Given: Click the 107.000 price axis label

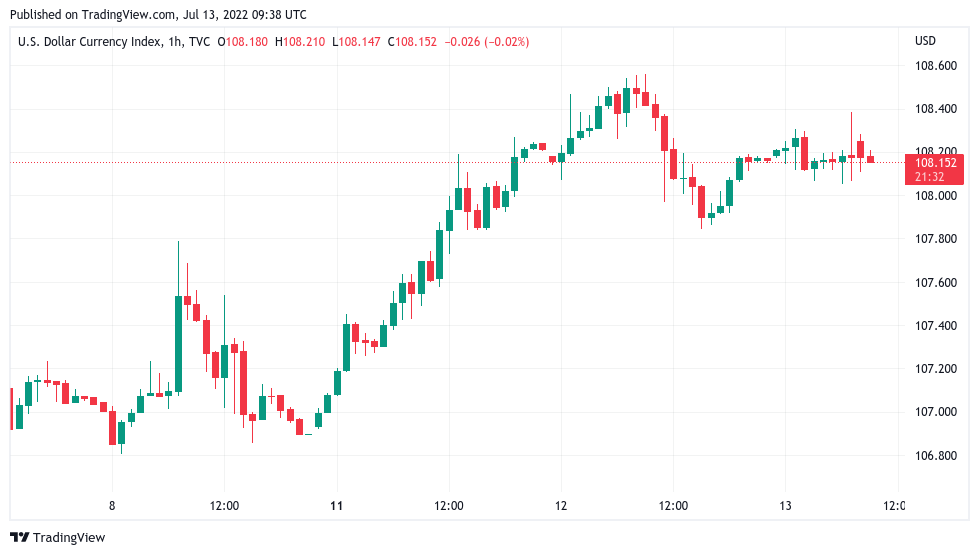Looking at the screenshot, I should [936, 412].
